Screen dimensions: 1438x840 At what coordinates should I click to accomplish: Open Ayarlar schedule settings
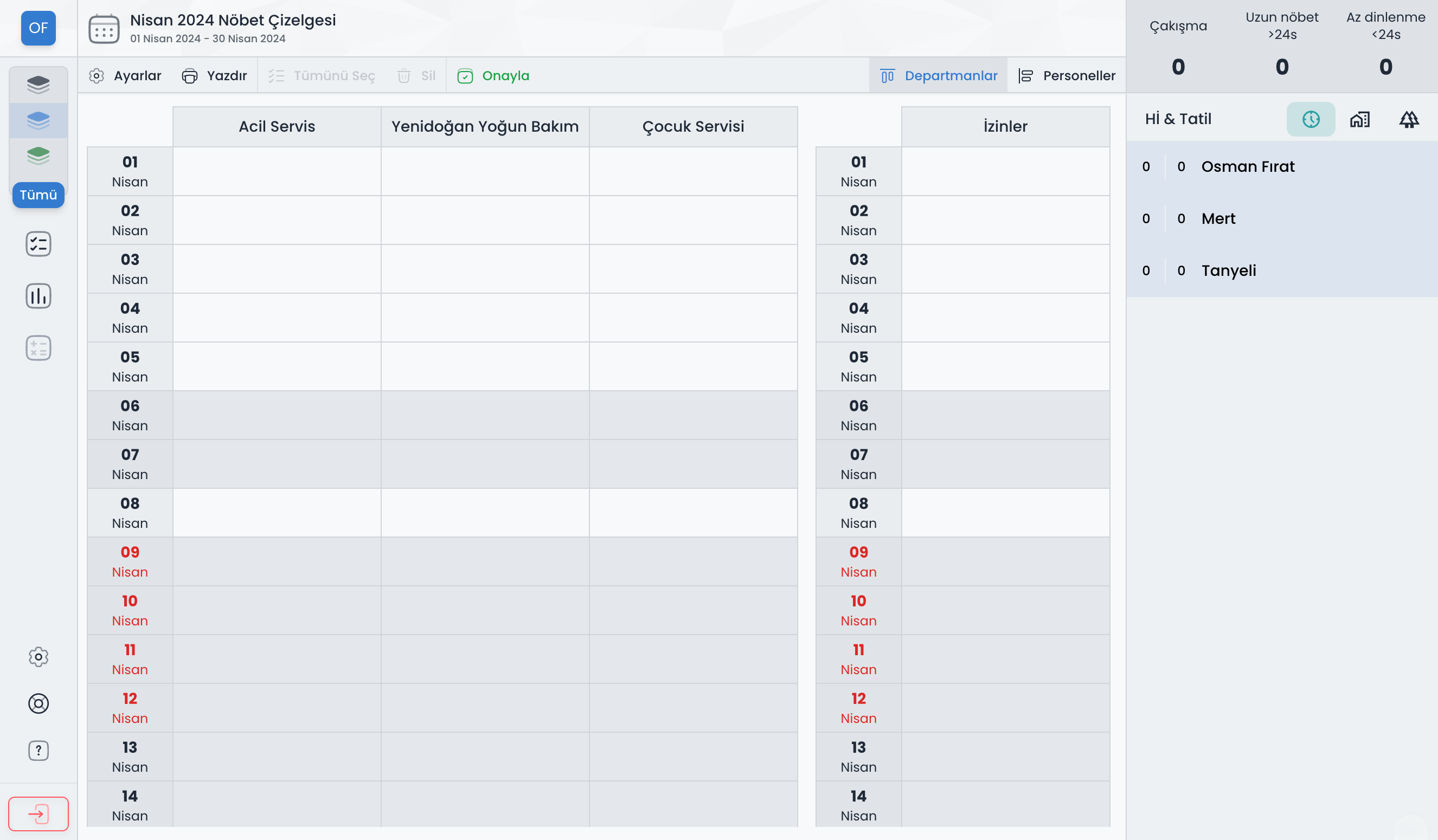[126, 76]
